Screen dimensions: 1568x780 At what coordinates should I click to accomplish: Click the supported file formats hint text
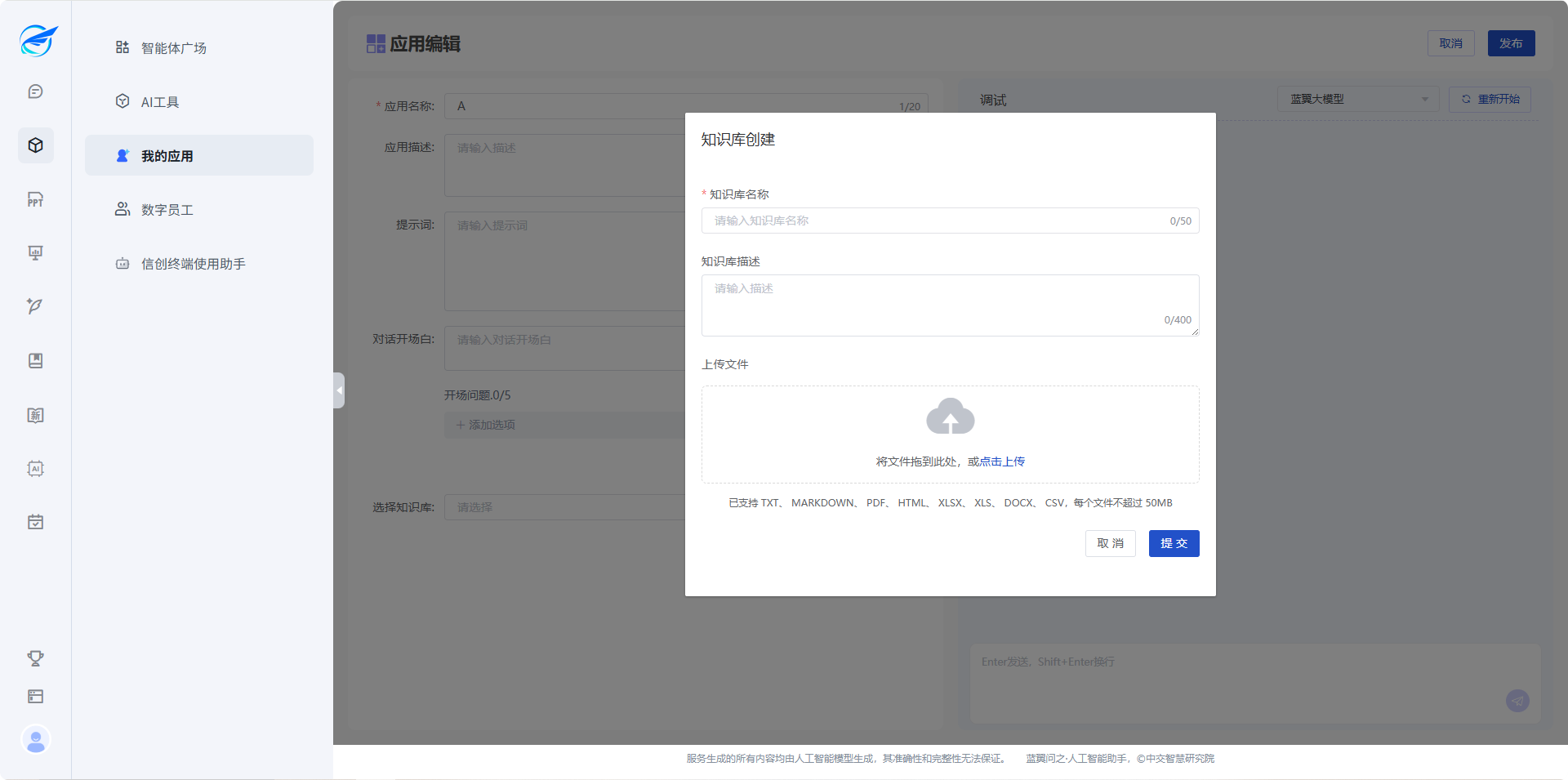pyautogui.click(x=950, y=503)
